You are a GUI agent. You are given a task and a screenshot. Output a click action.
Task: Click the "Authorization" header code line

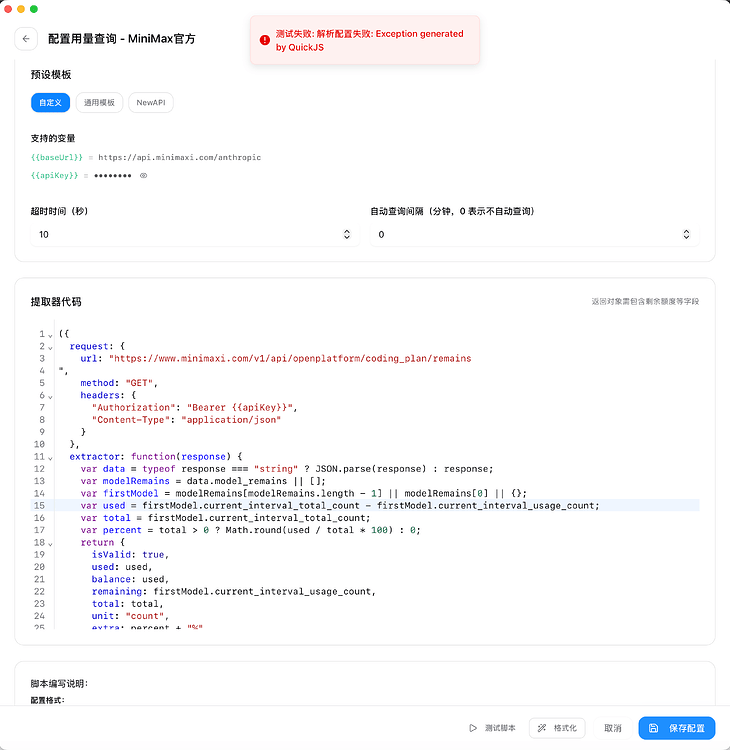[194, 408]
